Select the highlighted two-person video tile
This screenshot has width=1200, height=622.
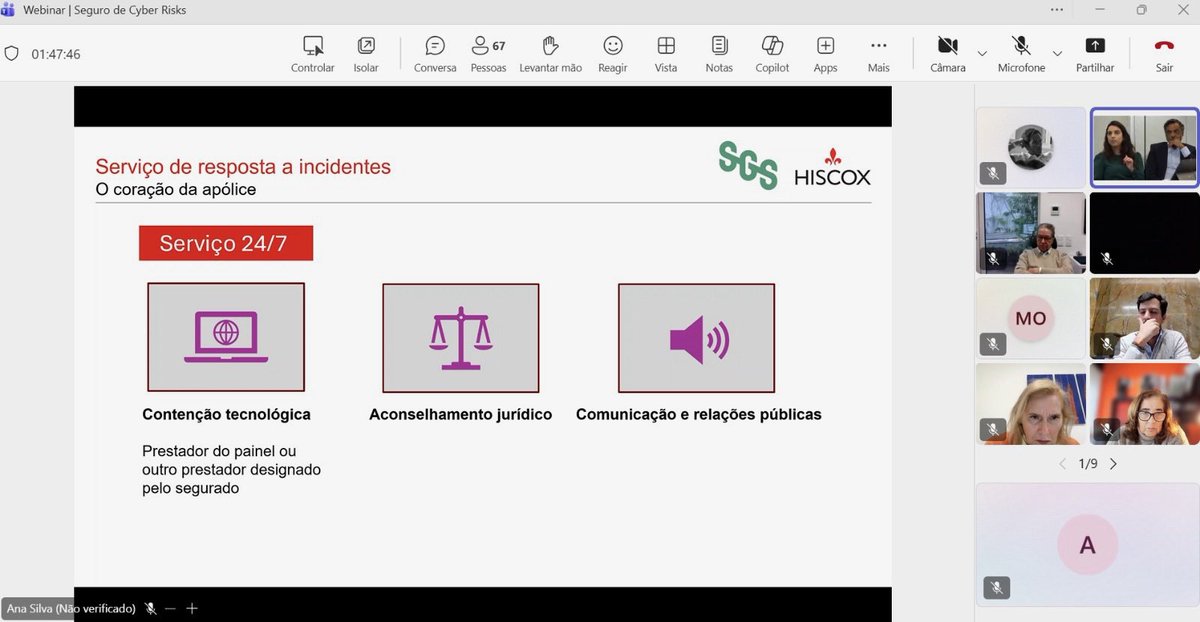tap(1144, 147)
